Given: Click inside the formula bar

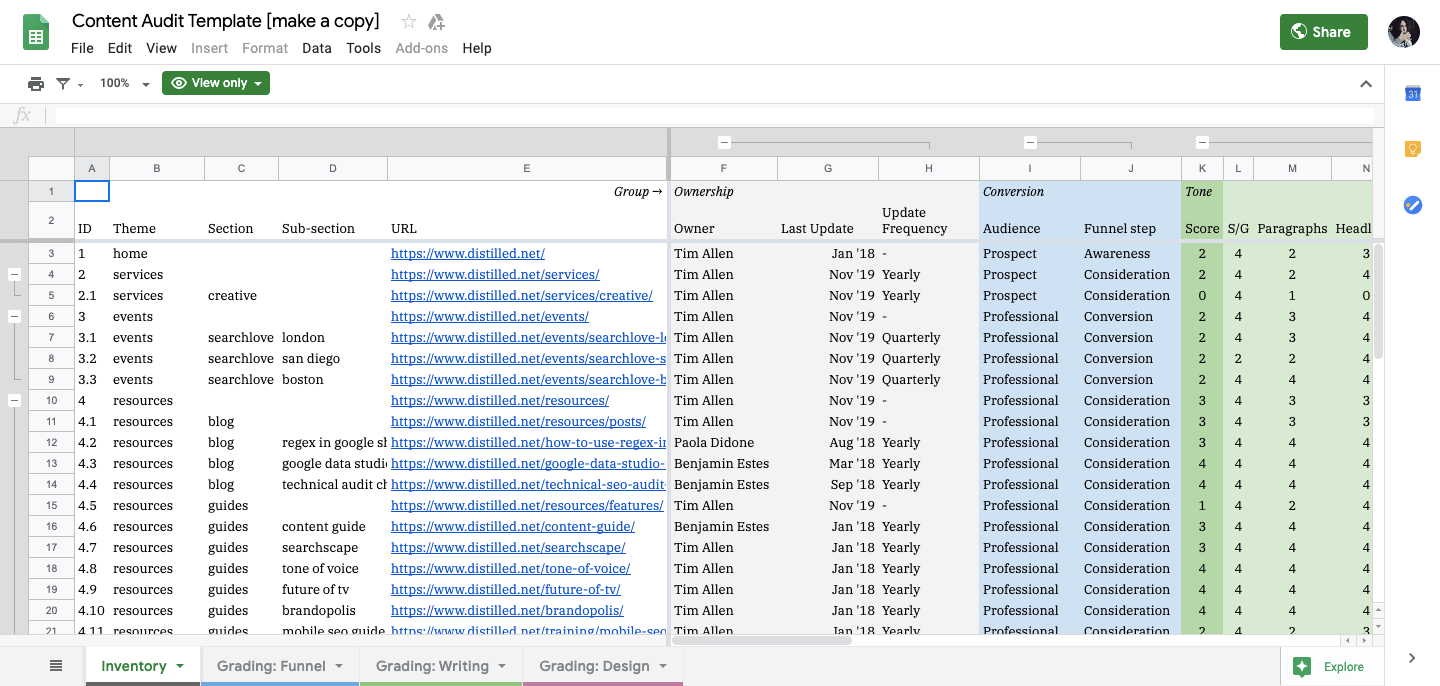Looking at the screenshot, I should [700, 115].
